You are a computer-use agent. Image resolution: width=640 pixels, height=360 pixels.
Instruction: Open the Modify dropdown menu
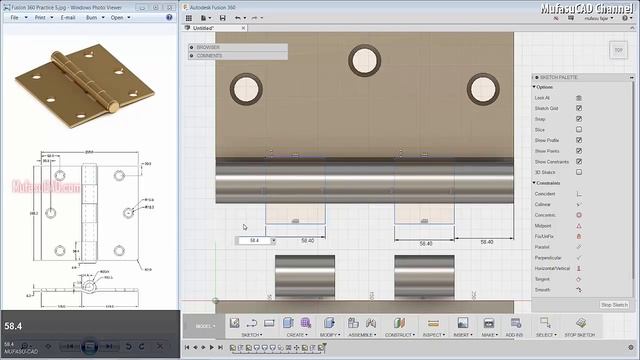pos(330,335)
